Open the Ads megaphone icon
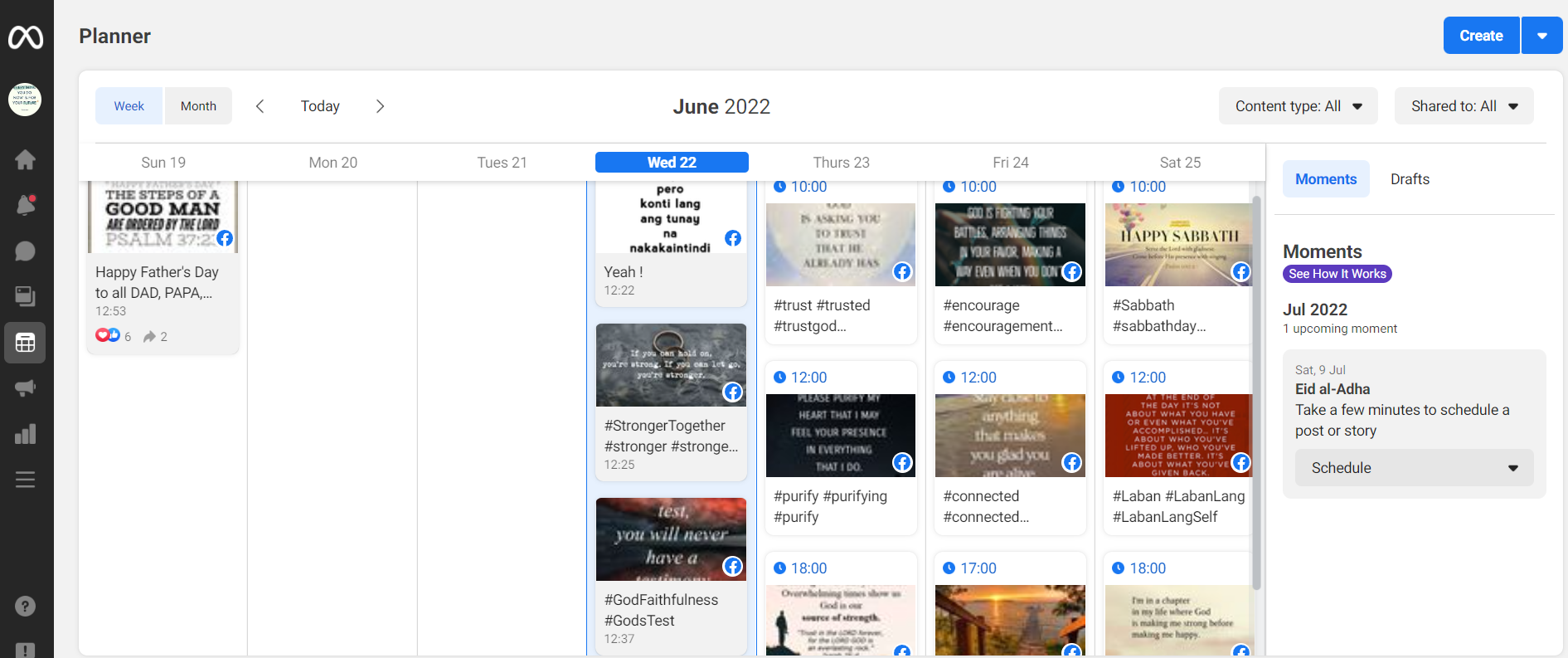1568x658 pixels. pyautogui.click(x=25, y=387)
